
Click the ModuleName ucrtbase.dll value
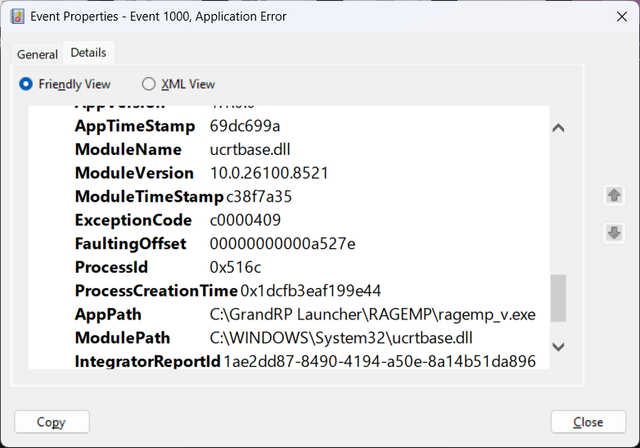[250, 150]
